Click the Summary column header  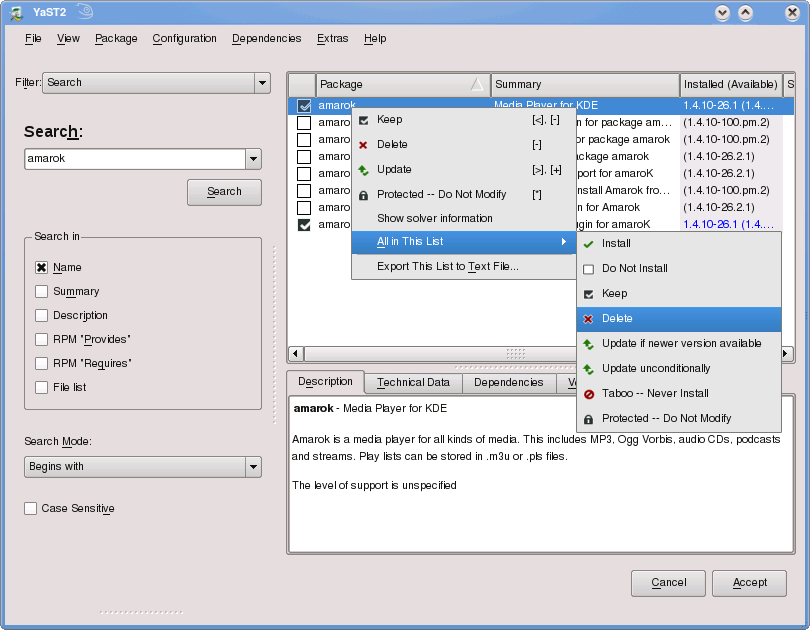[585, 84]
